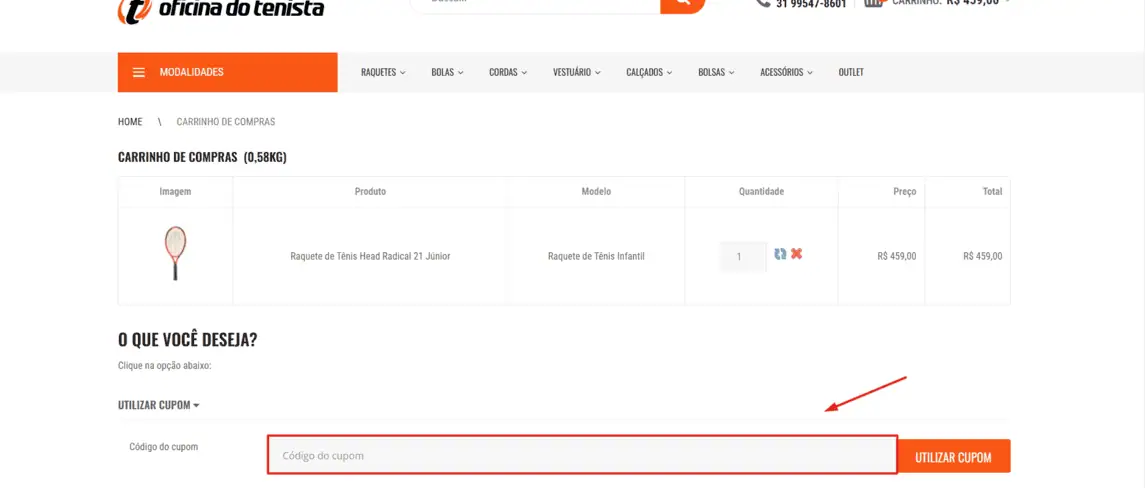Image resolution: width=1145 pixels, height=488 pixels.
Task: Click the Oficina do Tenista logo
Action: tap(221, 10)
